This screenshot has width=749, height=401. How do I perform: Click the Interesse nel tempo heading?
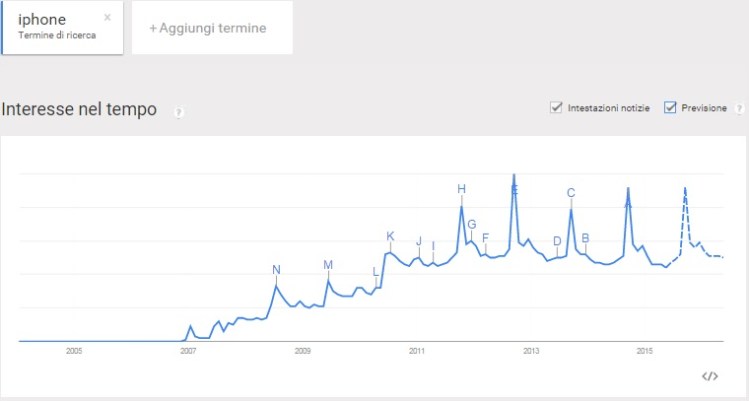[80, 110]
